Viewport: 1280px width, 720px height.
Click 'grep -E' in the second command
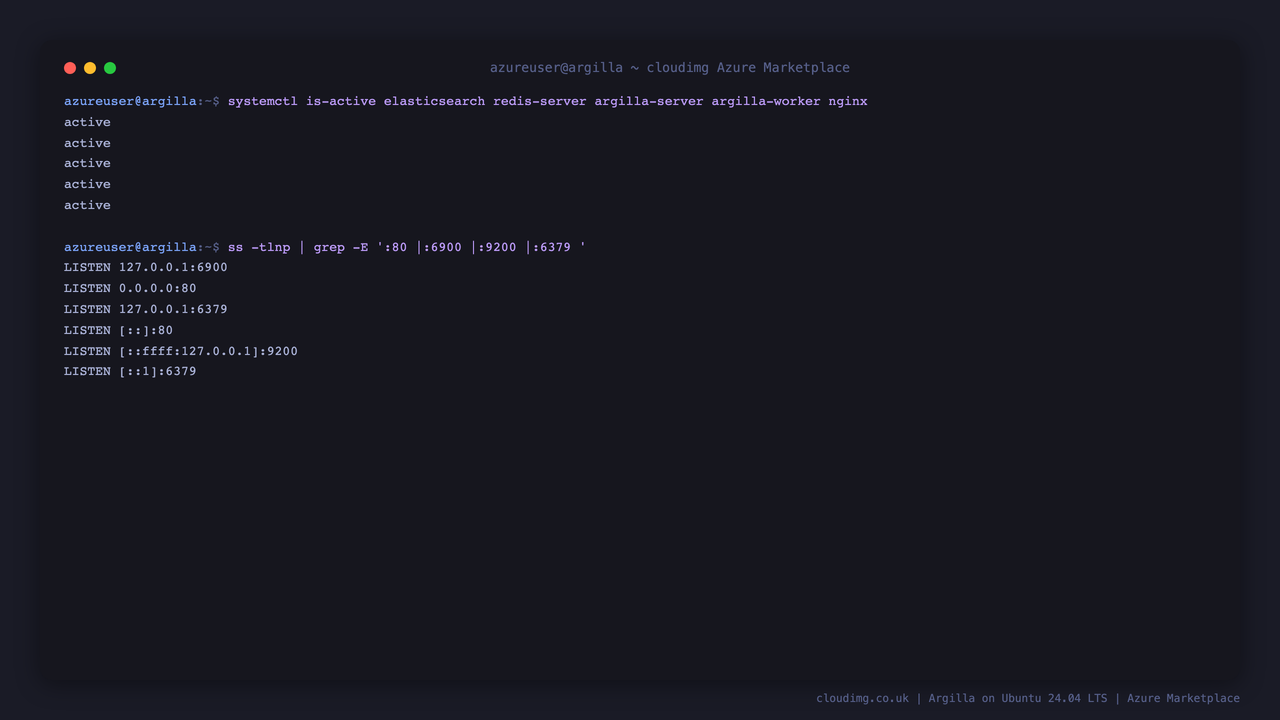point(341,247)
